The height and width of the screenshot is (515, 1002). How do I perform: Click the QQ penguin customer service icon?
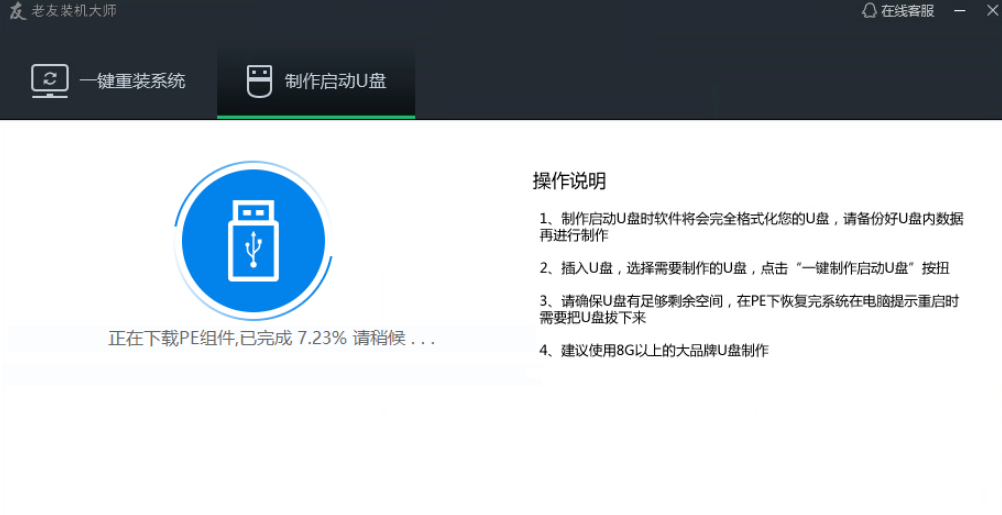tap(868, 11)
